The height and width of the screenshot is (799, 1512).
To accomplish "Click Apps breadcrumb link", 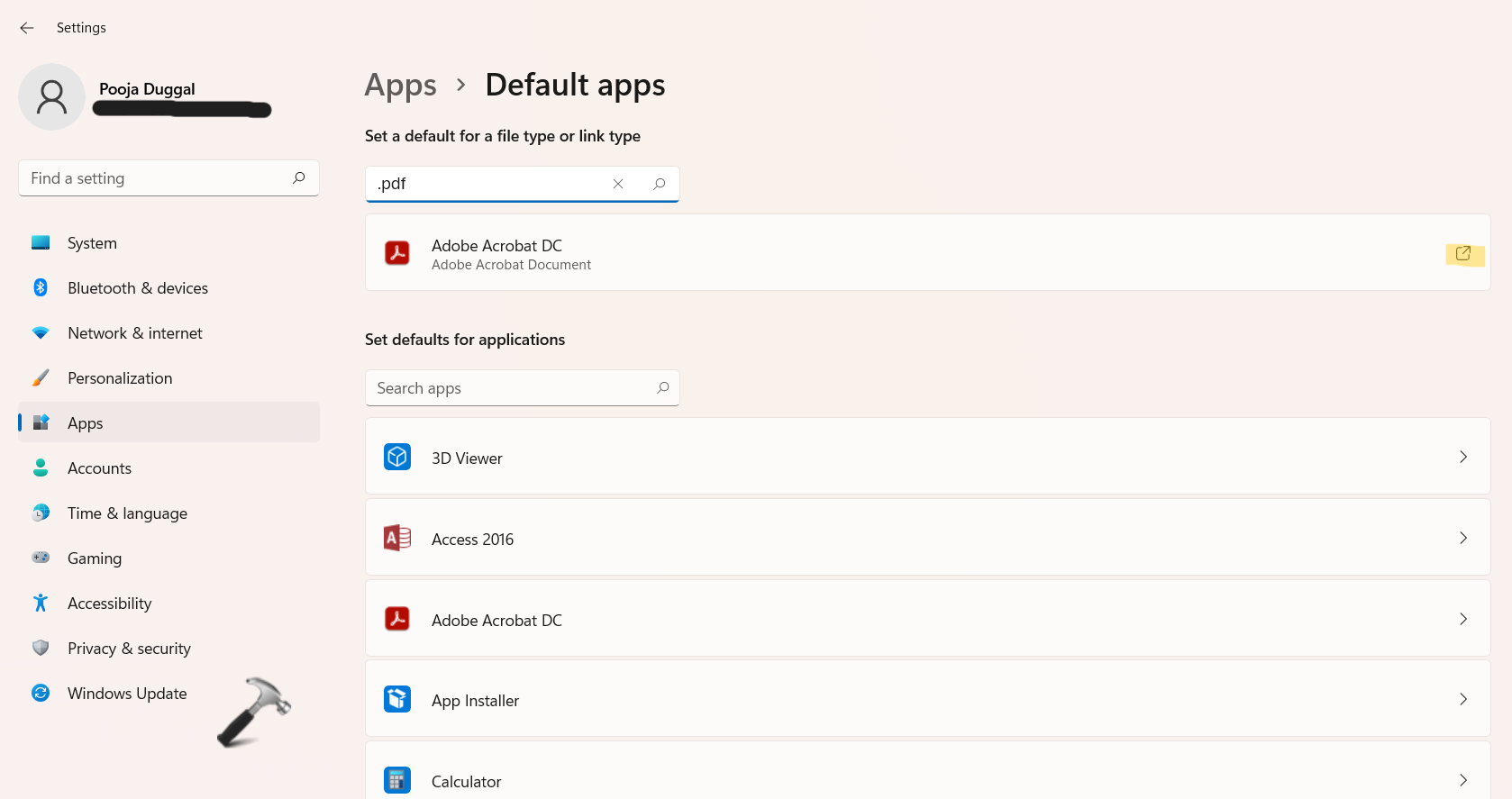I will pos(400,86).
